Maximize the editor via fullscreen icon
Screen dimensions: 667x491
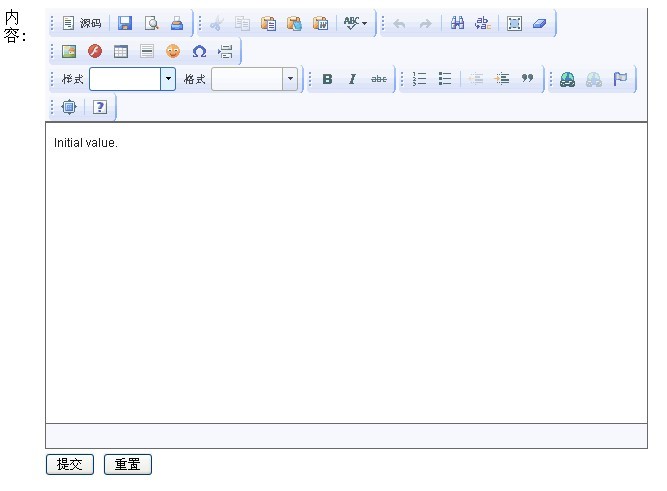click(69, 107)
